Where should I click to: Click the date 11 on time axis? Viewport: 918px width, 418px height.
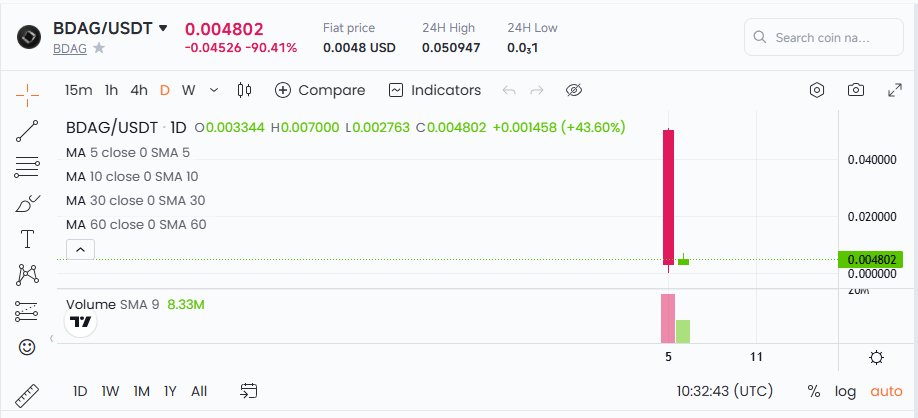(x=756, y=357)
